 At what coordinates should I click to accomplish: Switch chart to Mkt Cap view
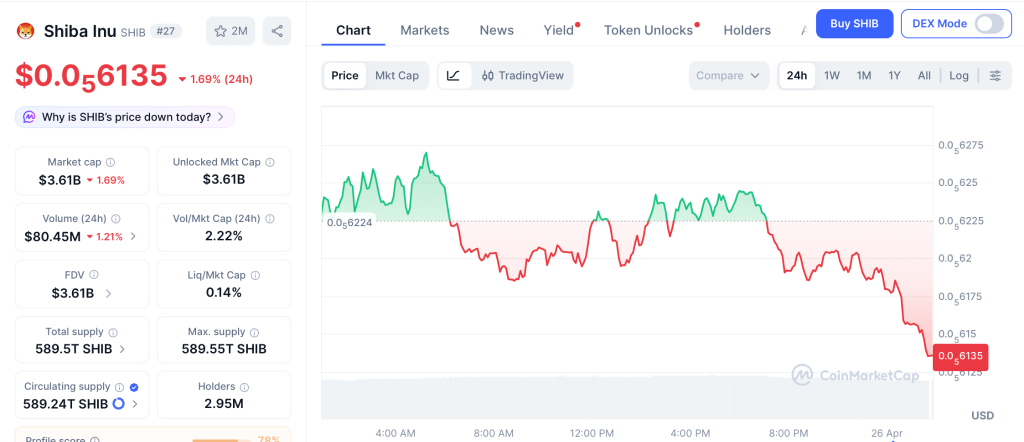click(x=397, y=75)
